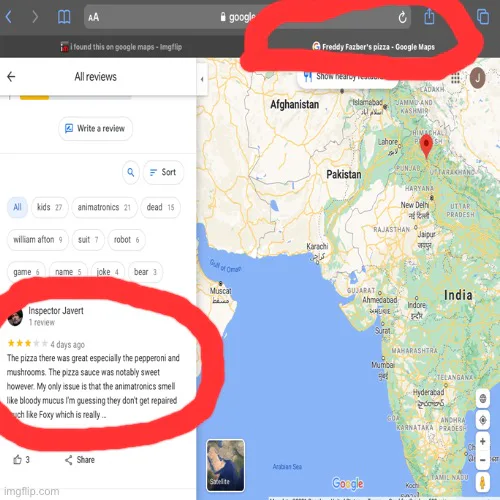The height and width of the screenshot is (500, 500).
Task: Filter reviews by kids keyword
Action: [x=50, y=207]
